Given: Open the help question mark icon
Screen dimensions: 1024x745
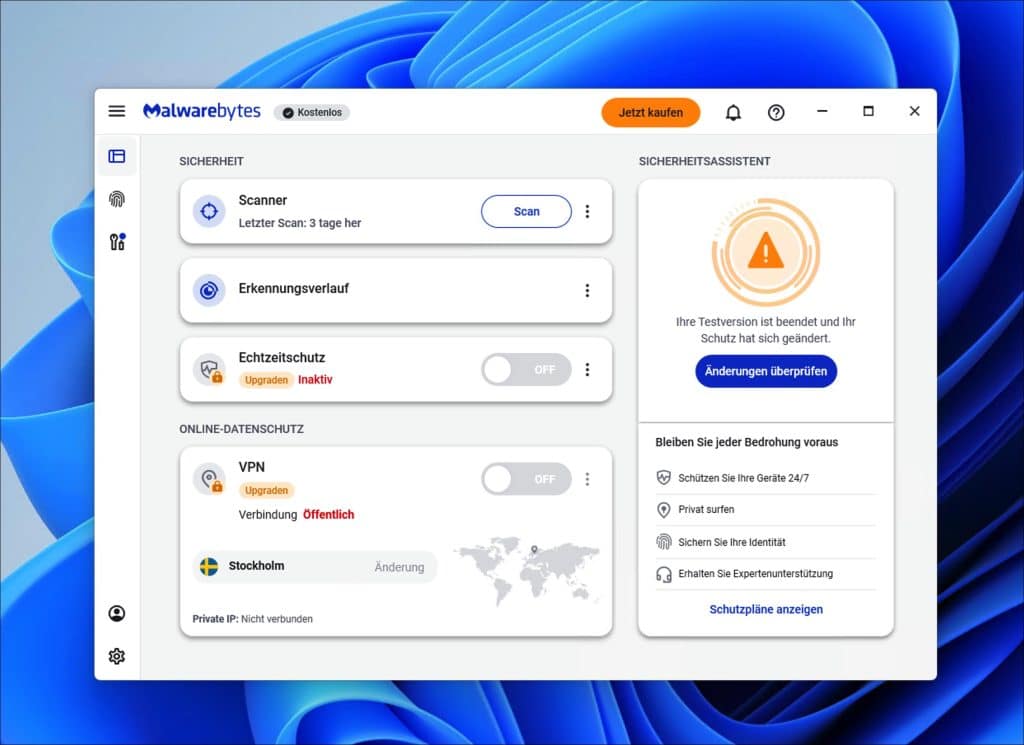Looking at the screenshot, I should click(776, 112).
